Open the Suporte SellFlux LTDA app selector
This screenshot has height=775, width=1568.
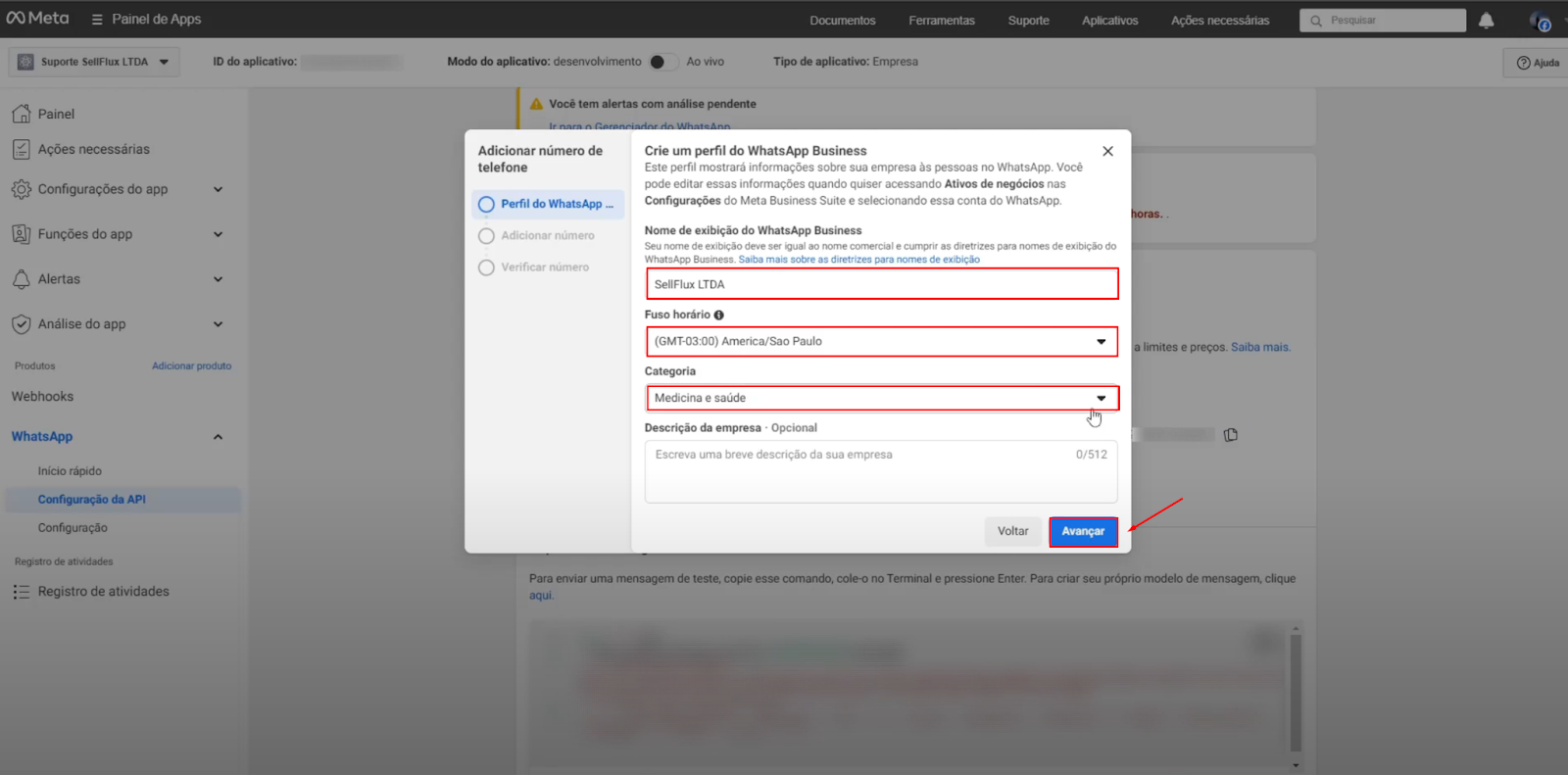[x=94, y=62]
